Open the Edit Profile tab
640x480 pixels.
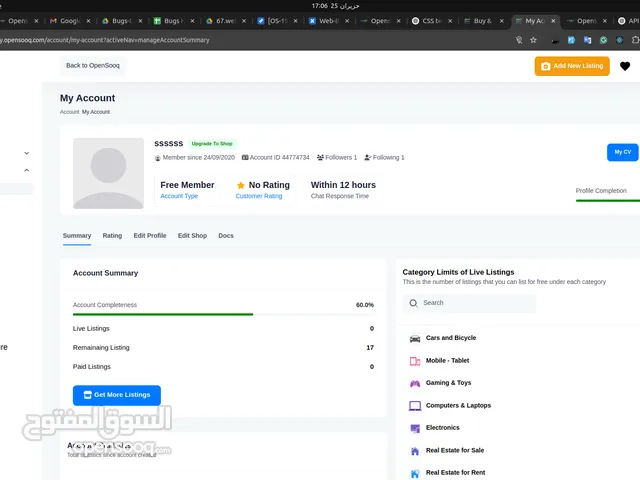150,236
